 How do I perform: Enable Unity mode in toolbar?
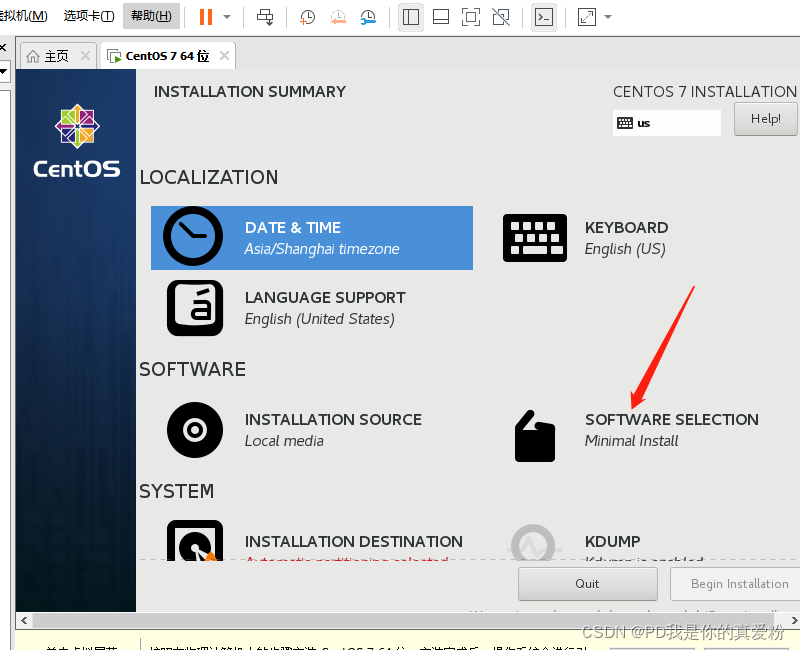(501, 17)
